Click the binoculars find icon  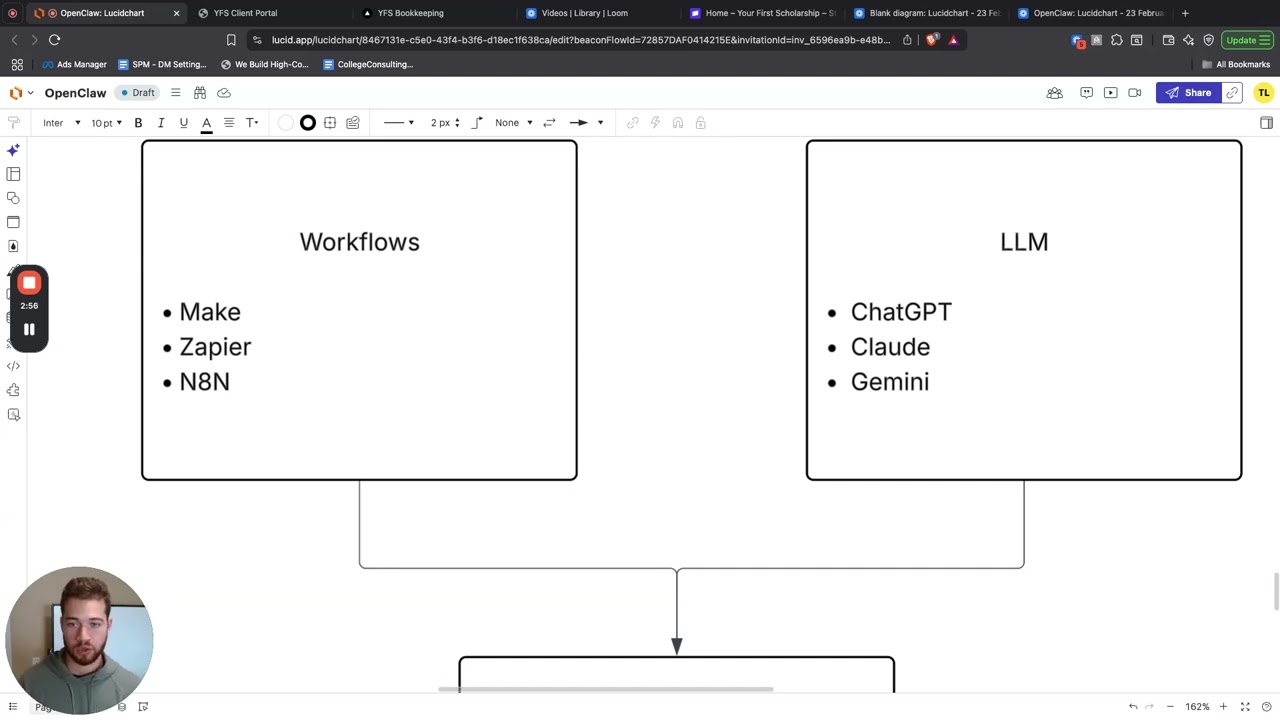200,93
